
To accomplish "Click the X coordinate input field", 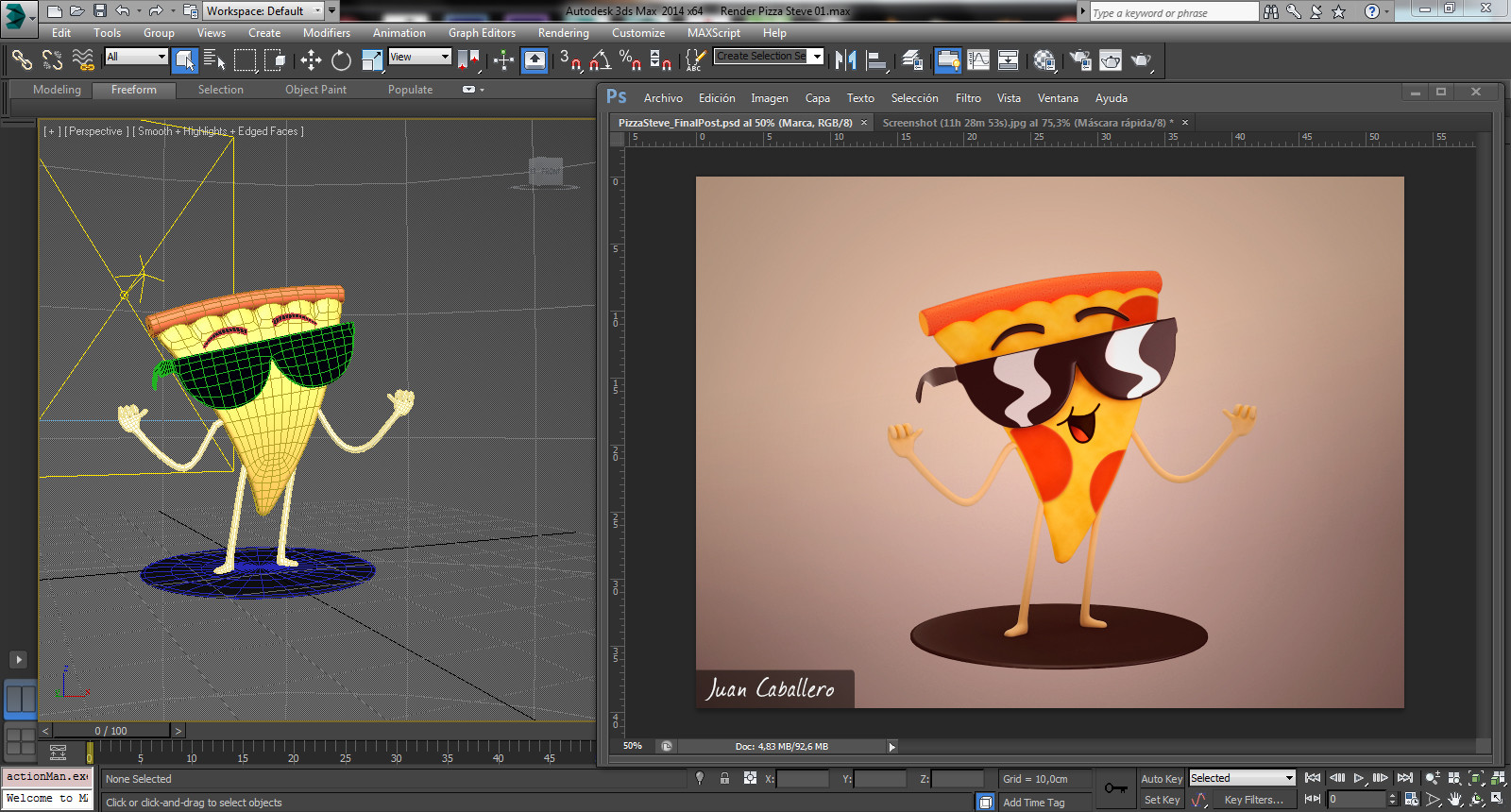I will (803, 779).
